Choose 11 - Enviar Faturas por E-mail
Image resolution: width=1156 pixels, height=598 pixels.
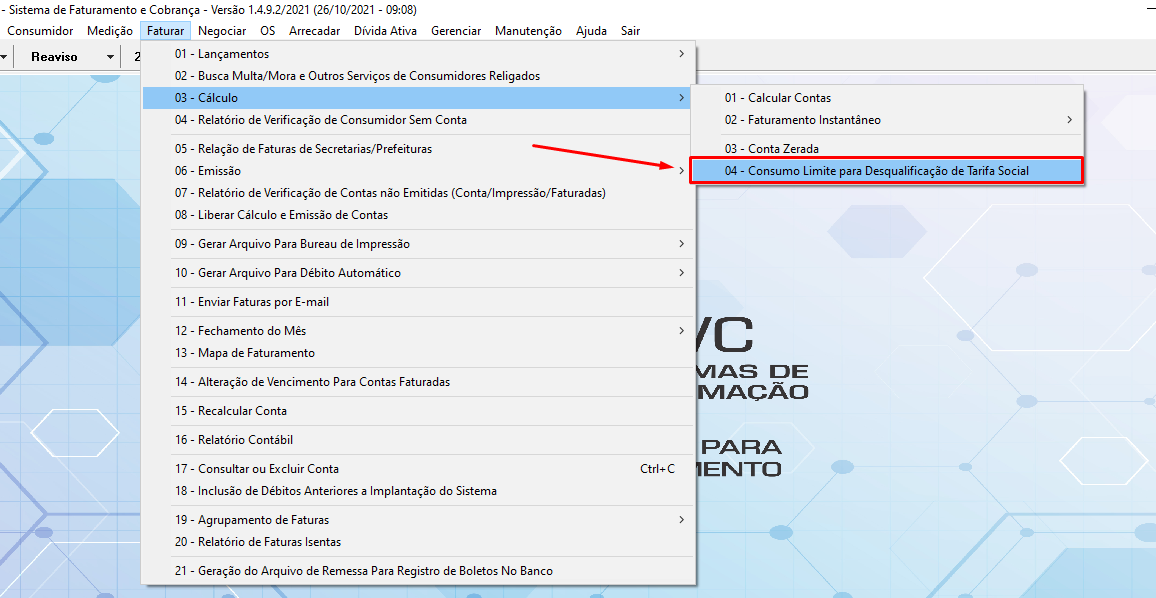click(x=252, y=302)
